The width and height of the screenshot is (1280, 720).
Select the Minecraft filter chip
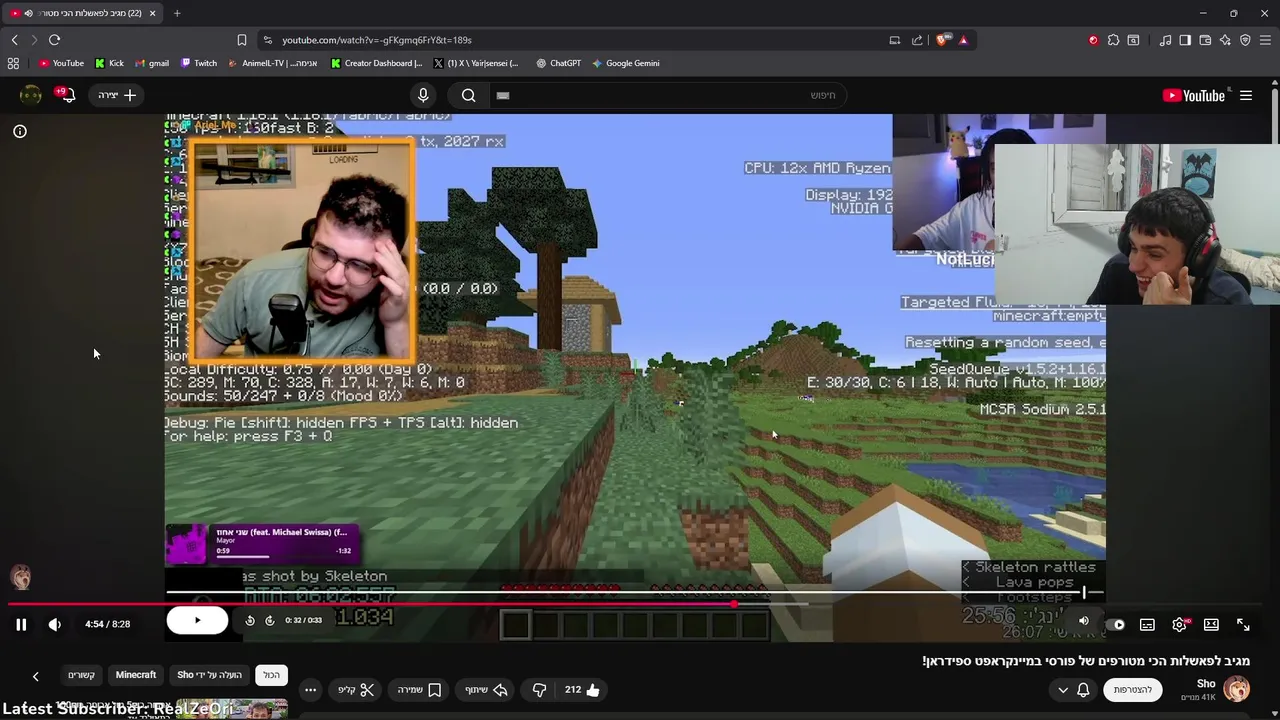[x=136, y=675]
